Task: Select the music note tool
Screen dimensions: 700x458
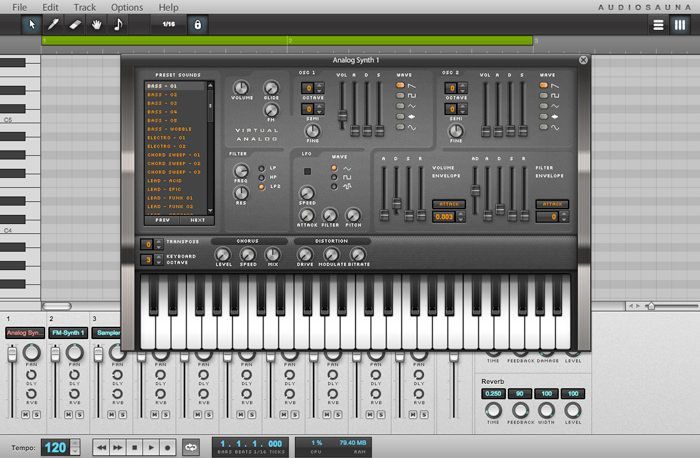Action: pos(118,24)
